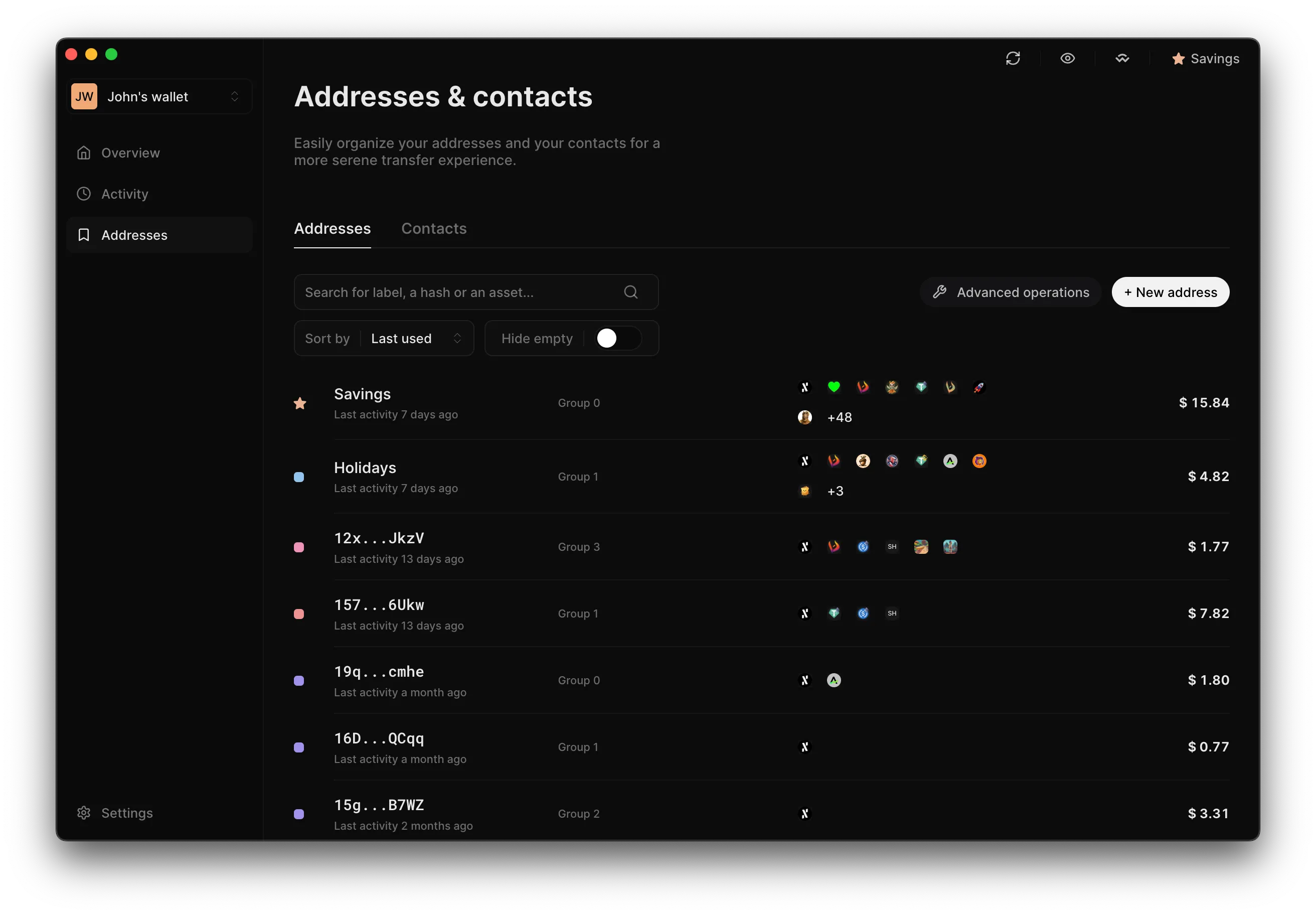Screen dimensions: 1316x915
Task: Open Advanced operations
Action: [x=1011, y=292]
